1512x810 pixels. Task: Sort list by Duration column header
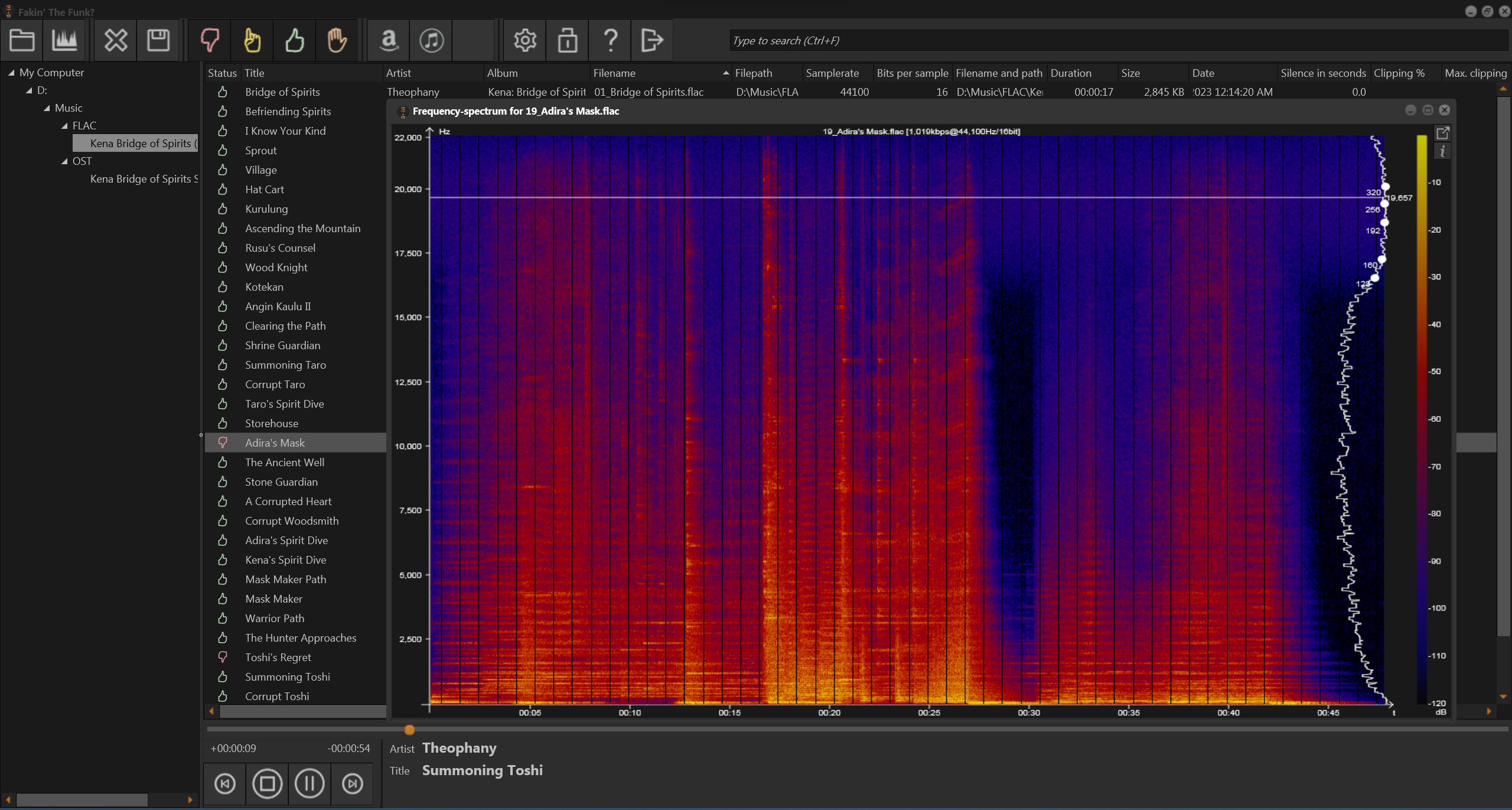[x=1070, y=73]
